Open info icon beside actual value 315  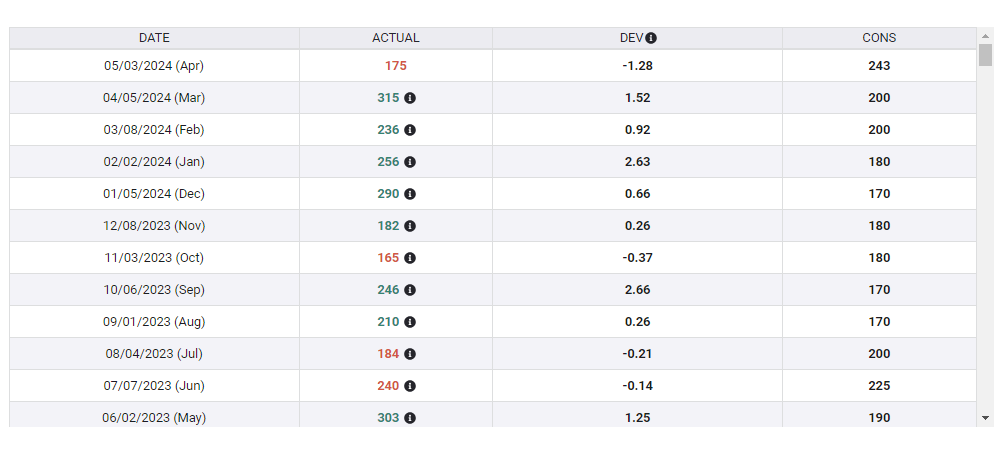click(x=410, y=98)
